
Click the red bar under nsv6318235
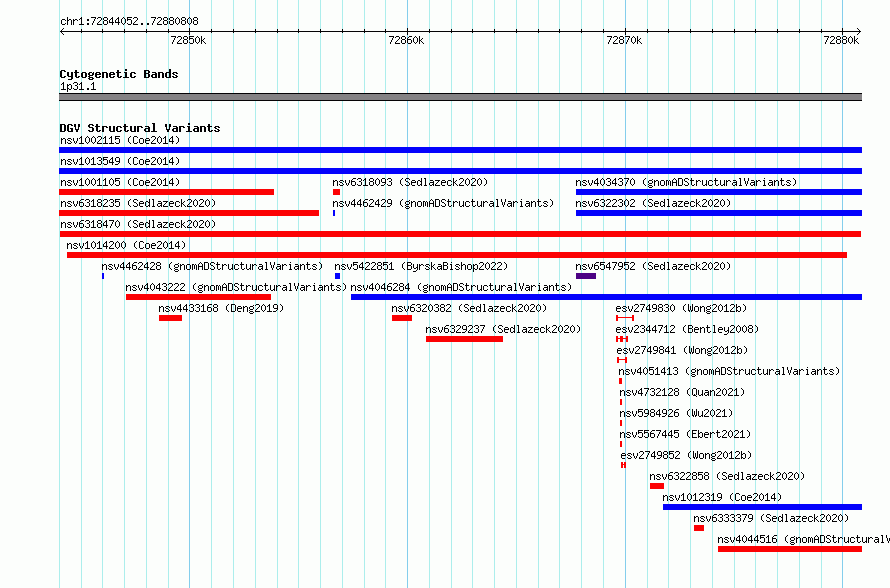189,213
